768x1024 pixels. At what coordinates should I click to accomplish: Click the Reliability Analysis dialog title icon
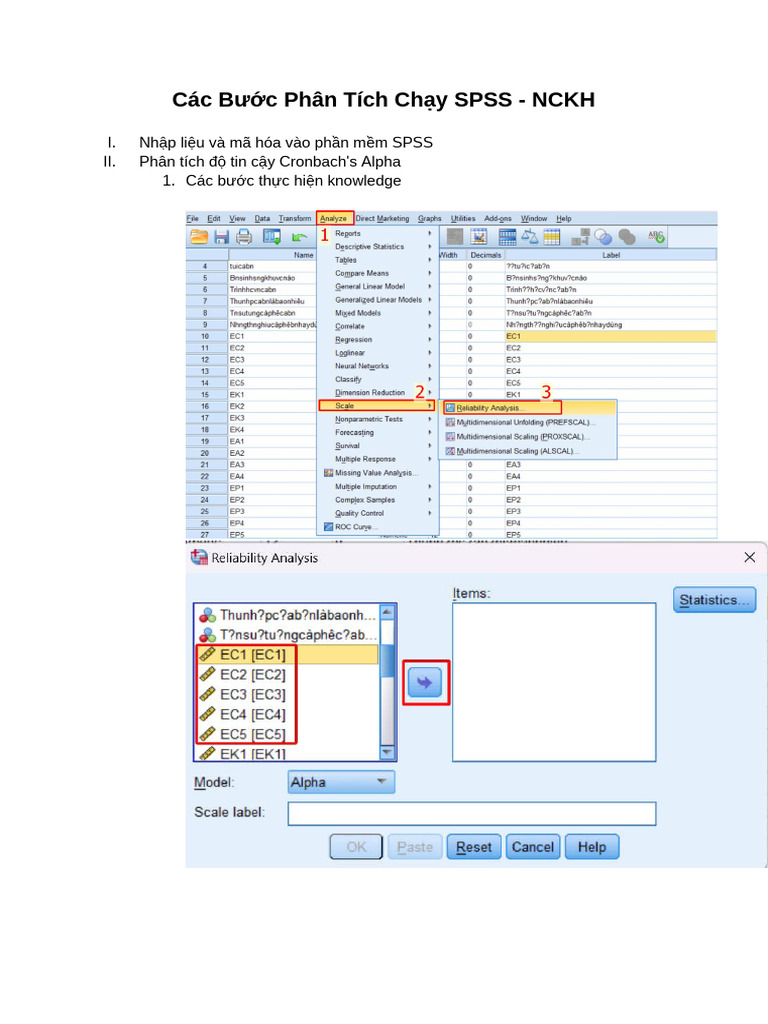[199, 557]
